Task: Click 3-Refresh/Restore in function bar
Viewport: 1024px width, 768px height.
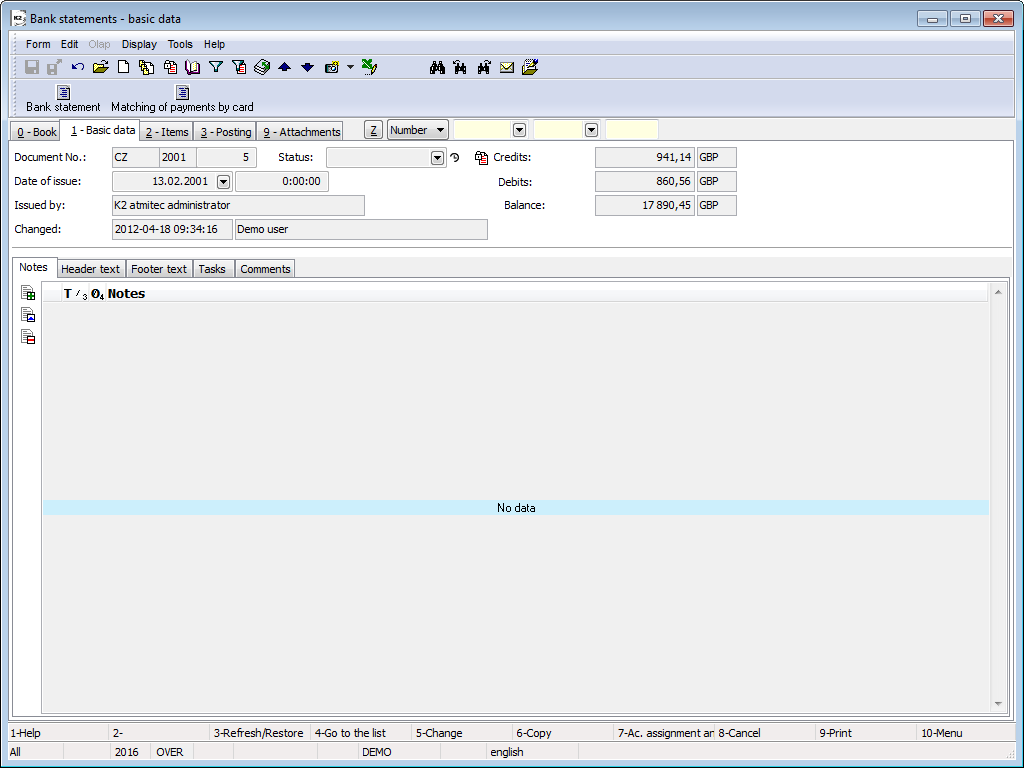Action: (259, 733)
